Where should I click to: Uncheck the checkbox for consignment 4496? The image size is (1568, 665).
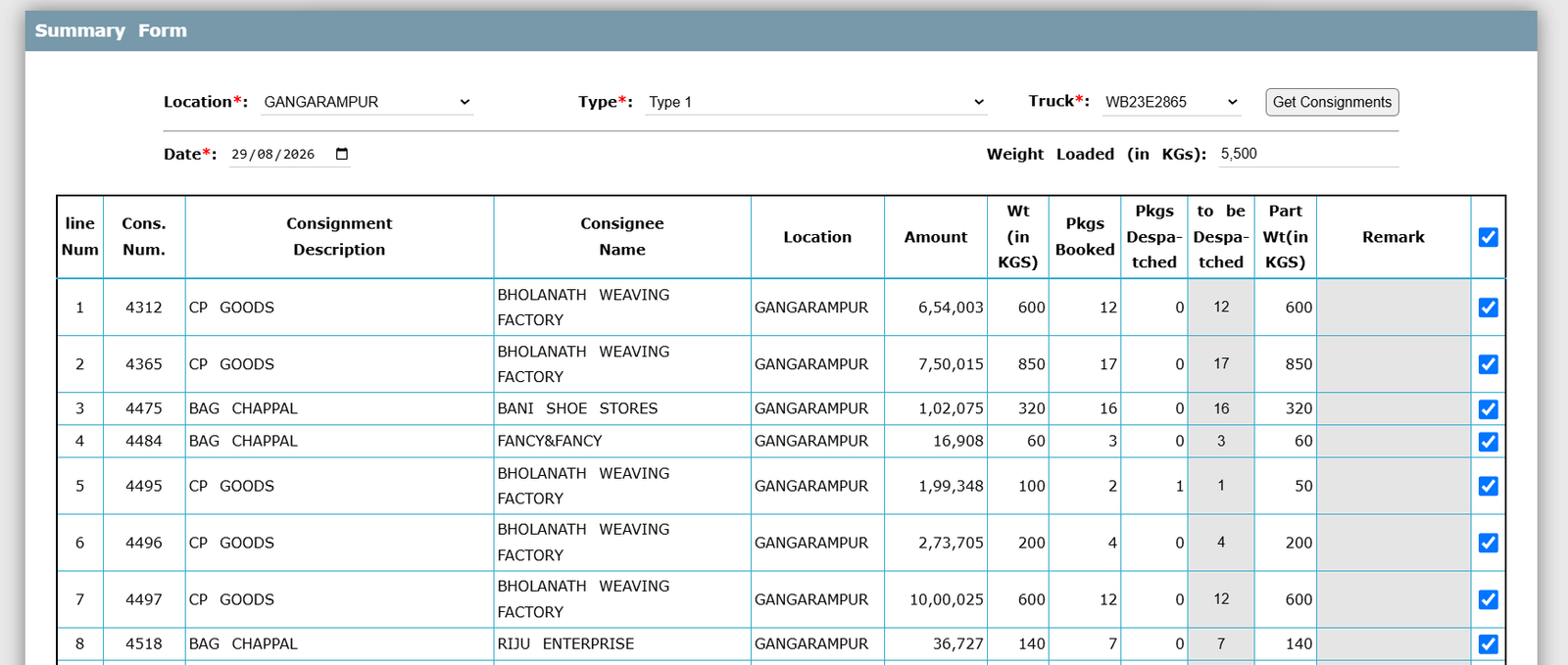pos(1488,543)
